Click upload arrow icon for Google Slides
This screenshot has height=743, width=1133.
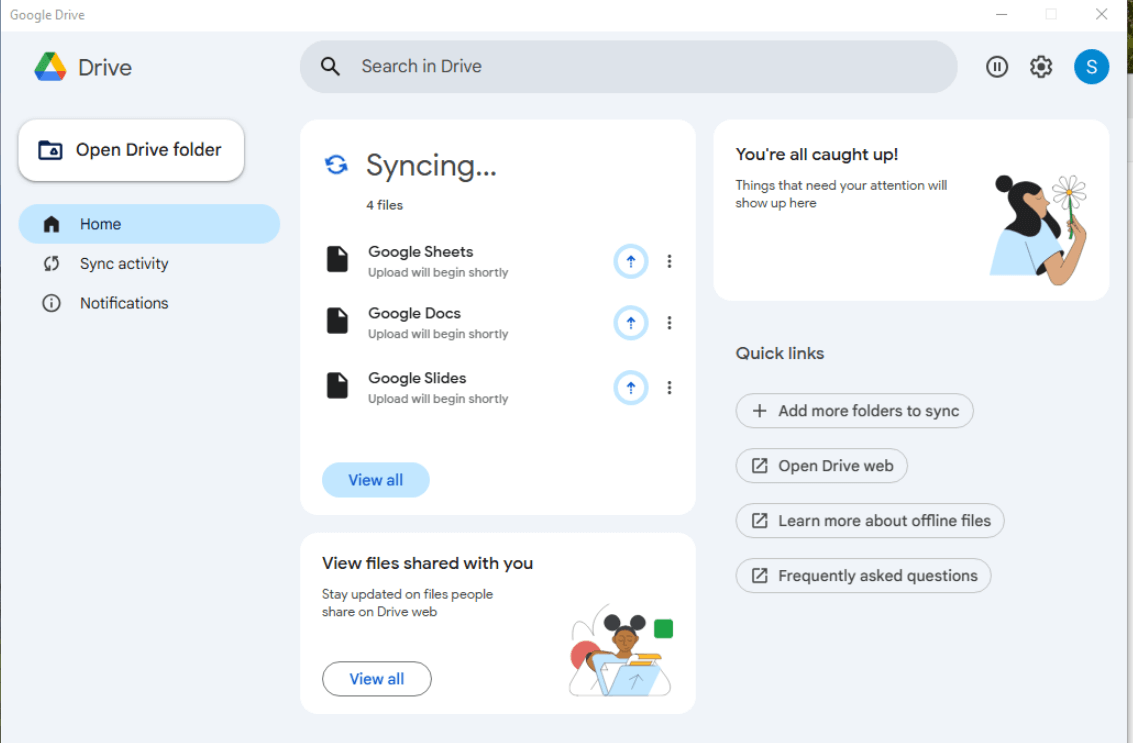pyautogui.click(x=630, y=388)
